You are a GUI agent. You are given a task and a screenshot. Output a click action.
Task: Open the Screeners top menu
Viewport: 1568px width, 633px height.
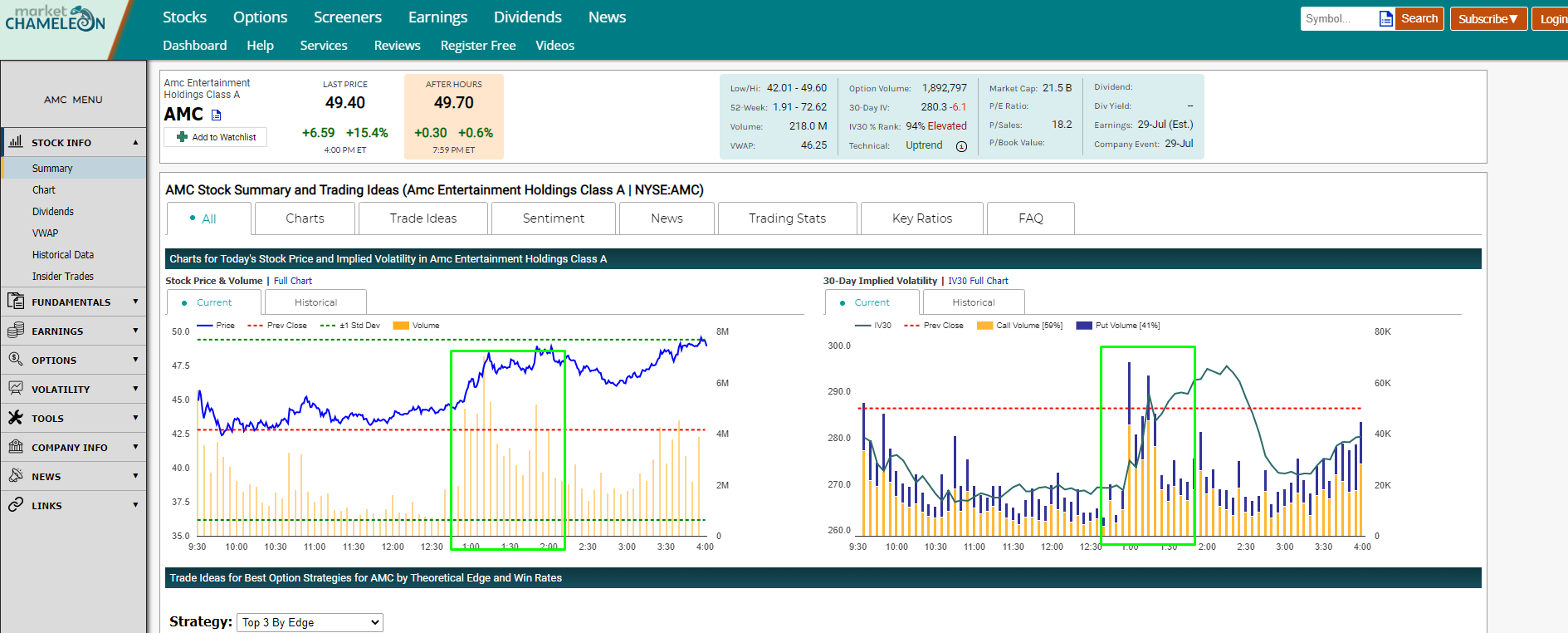[x=348, y=17]
